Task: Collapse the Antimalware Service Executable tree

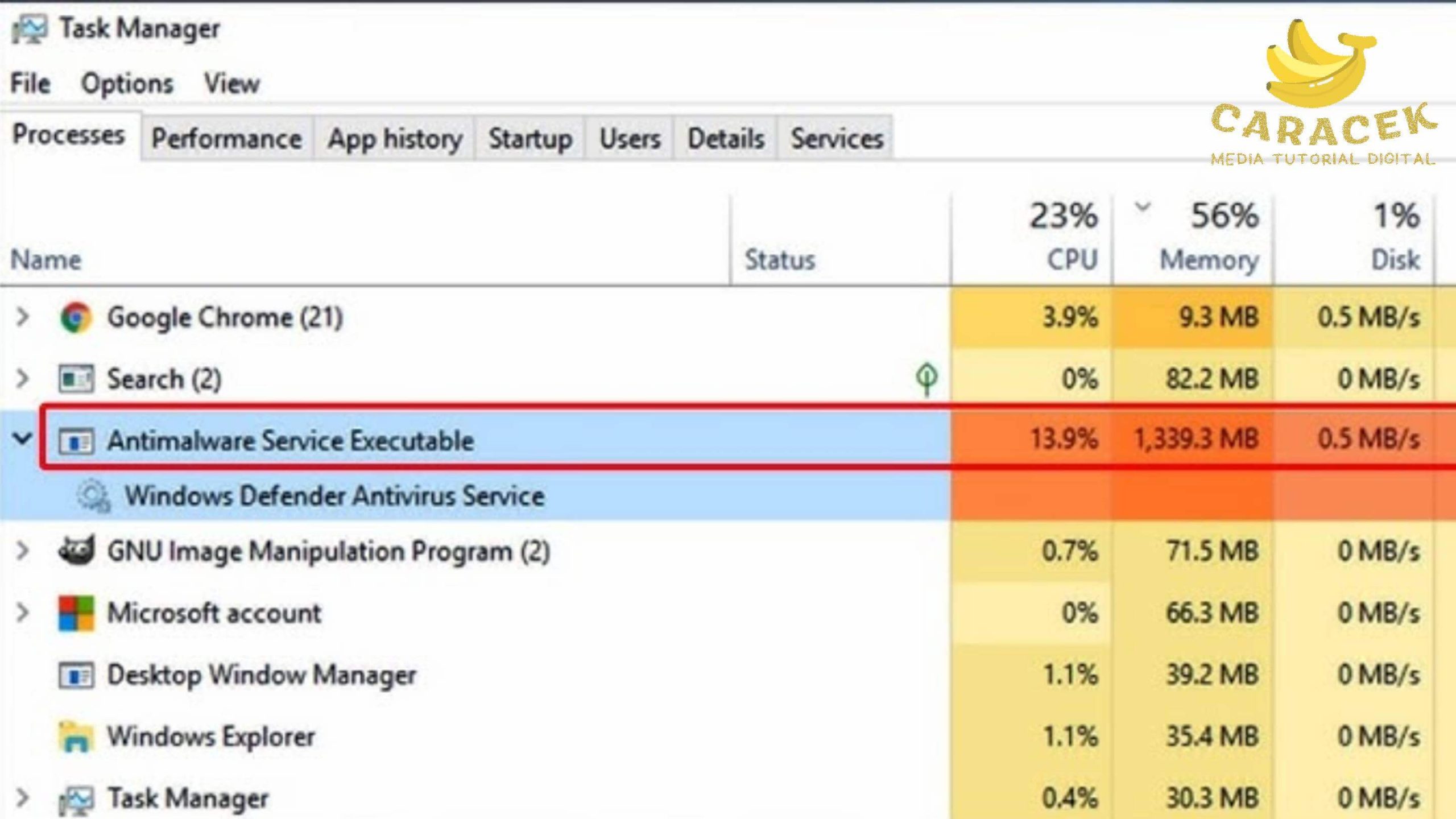Action: [x=22, y=440]
